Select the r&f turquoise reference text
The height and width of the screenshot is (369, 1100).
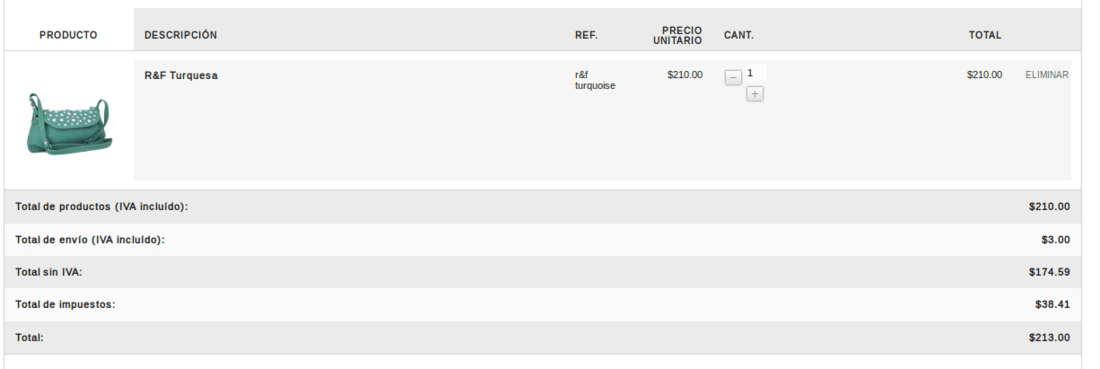point(595,80)
